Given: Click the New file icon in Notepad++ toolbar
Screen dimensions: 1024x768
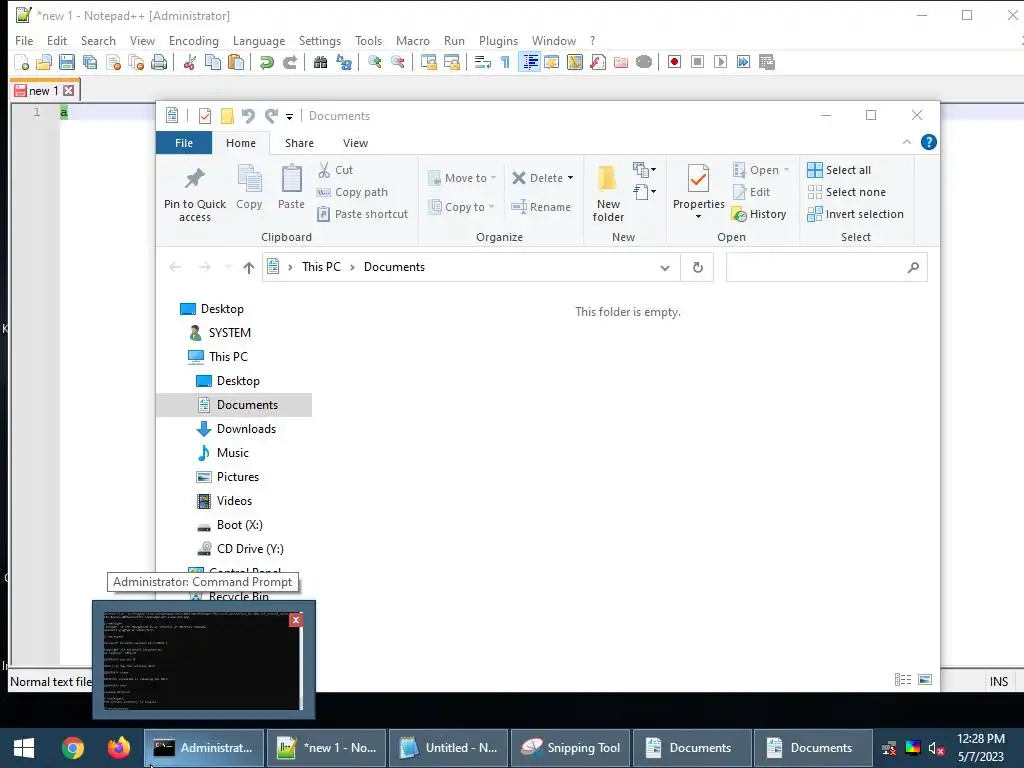Looking at the screenshot, I should point(22,62).
